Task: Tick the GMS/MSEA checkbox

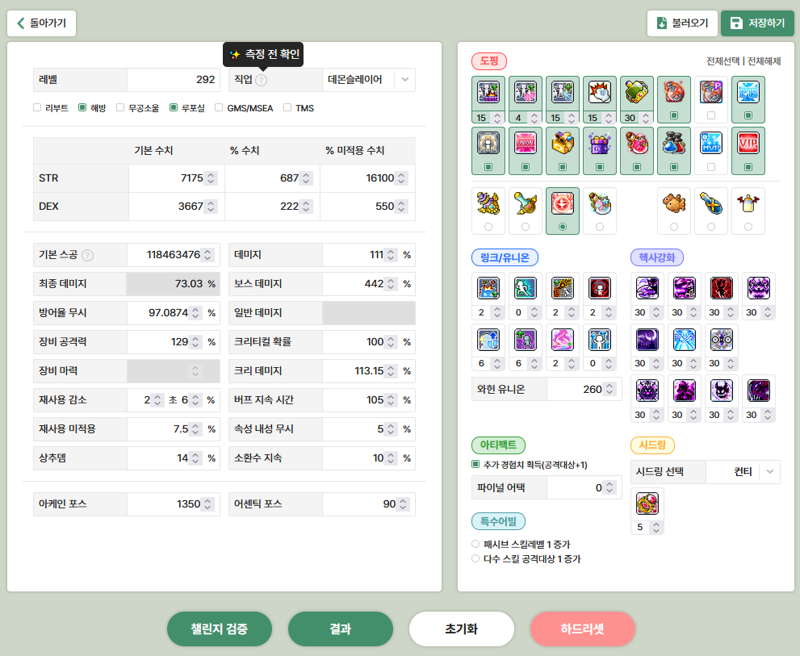Action: [x=219, y=108]
